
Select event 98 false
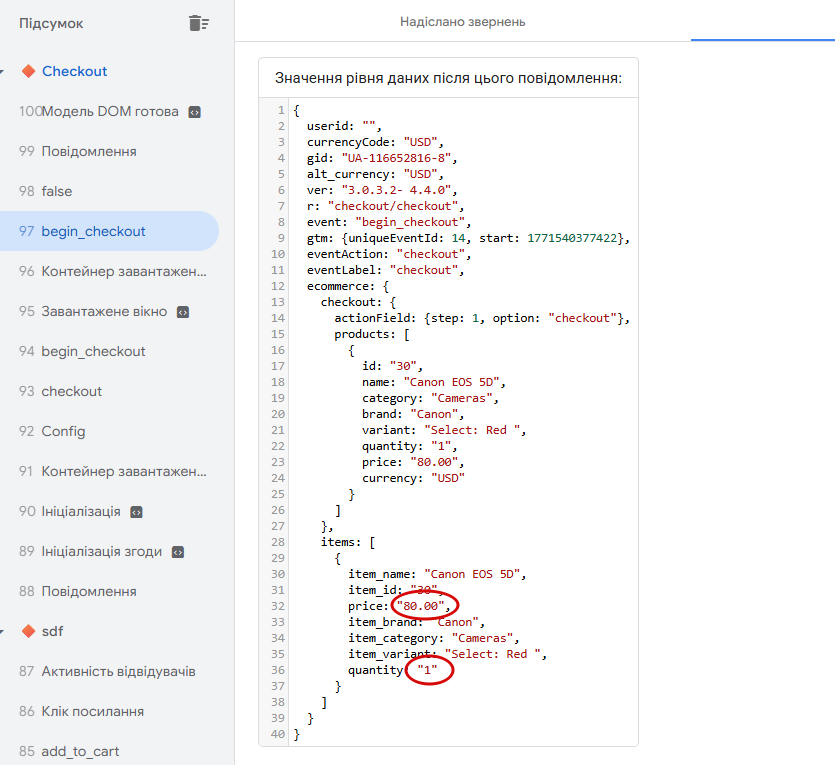click(x=56, y=191)
